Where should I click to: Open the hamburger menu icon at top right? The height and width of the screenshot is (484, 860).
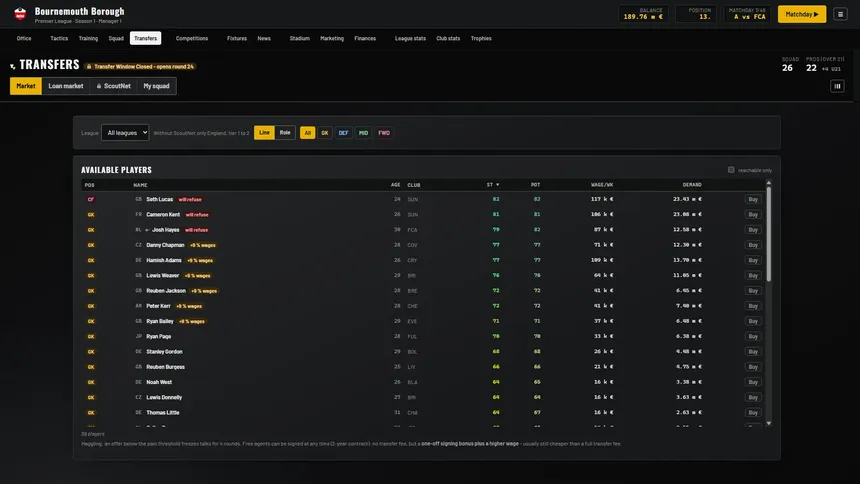point(840,14)
